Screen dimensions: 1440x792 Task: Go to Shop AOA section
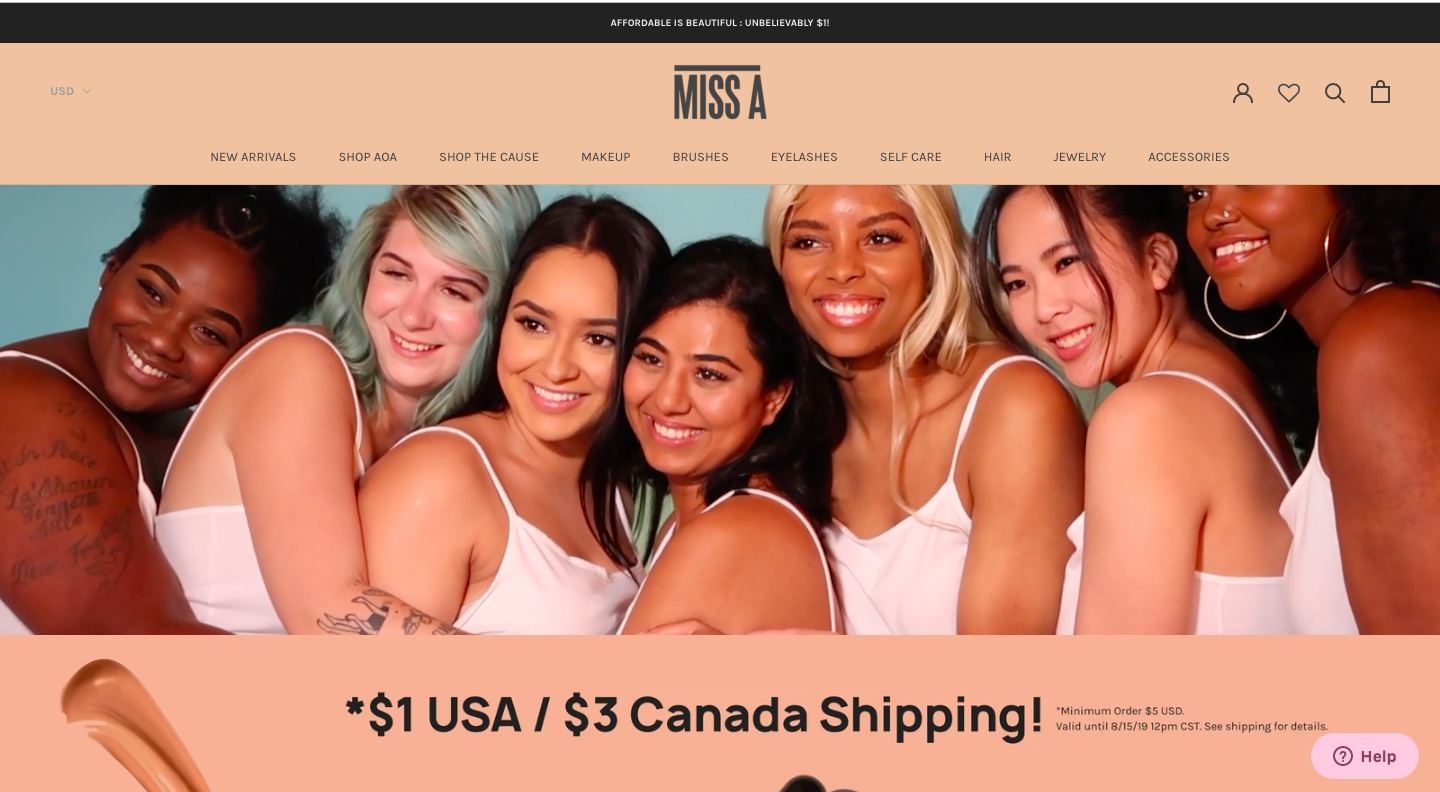(x=368, y=157)
